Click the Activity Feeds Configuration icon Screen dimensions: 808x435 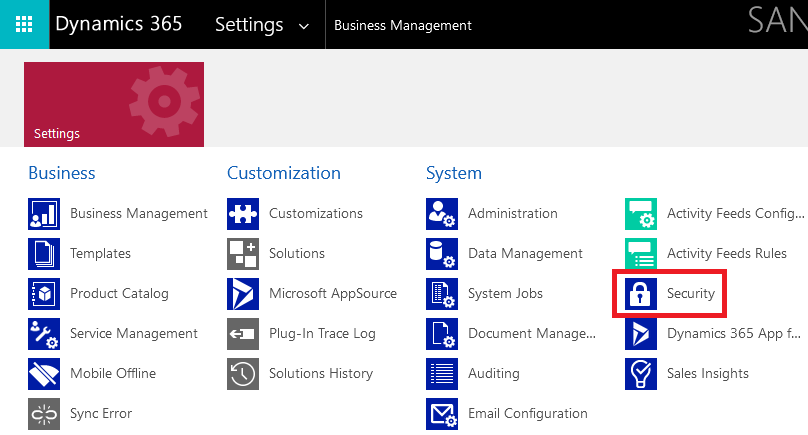(x=641, y=214)
